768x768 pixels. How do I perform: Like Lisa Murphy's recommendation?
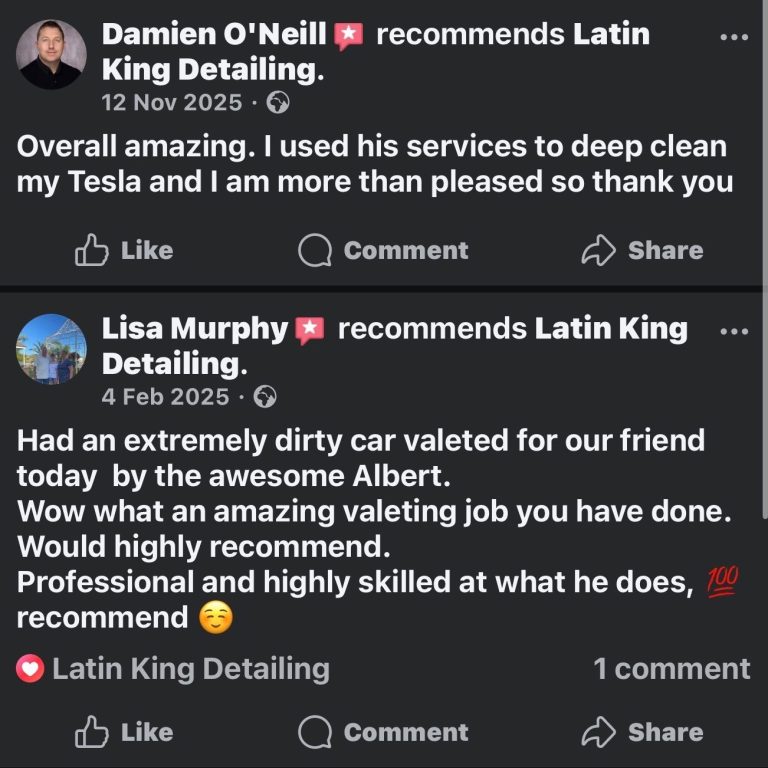coord(125,732)
